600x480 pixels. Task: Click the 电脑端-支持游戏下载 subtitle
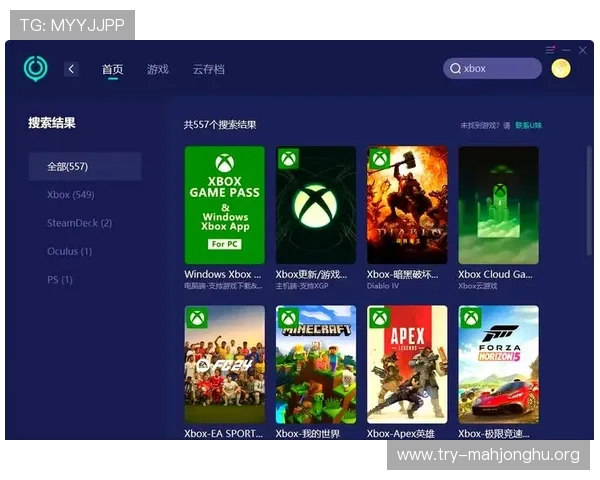(223, 286)
